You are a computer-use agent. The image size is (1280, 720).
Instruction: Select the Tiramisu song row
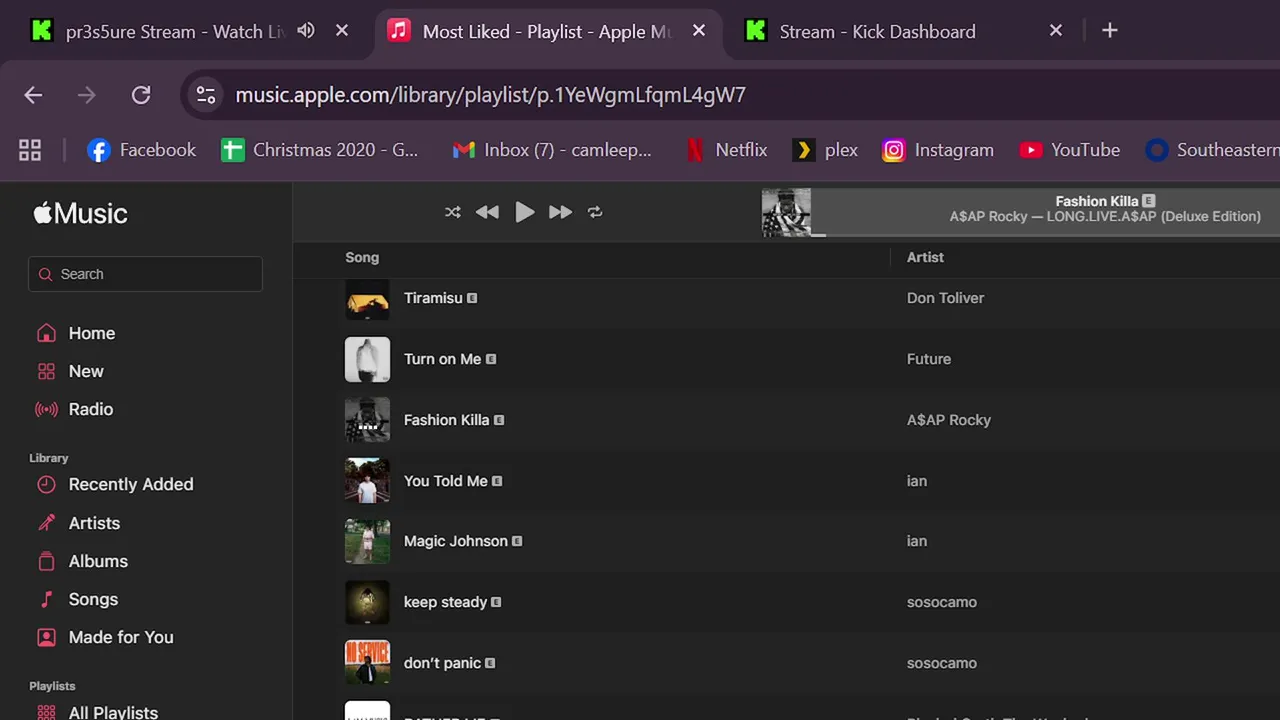pos(786,298)
